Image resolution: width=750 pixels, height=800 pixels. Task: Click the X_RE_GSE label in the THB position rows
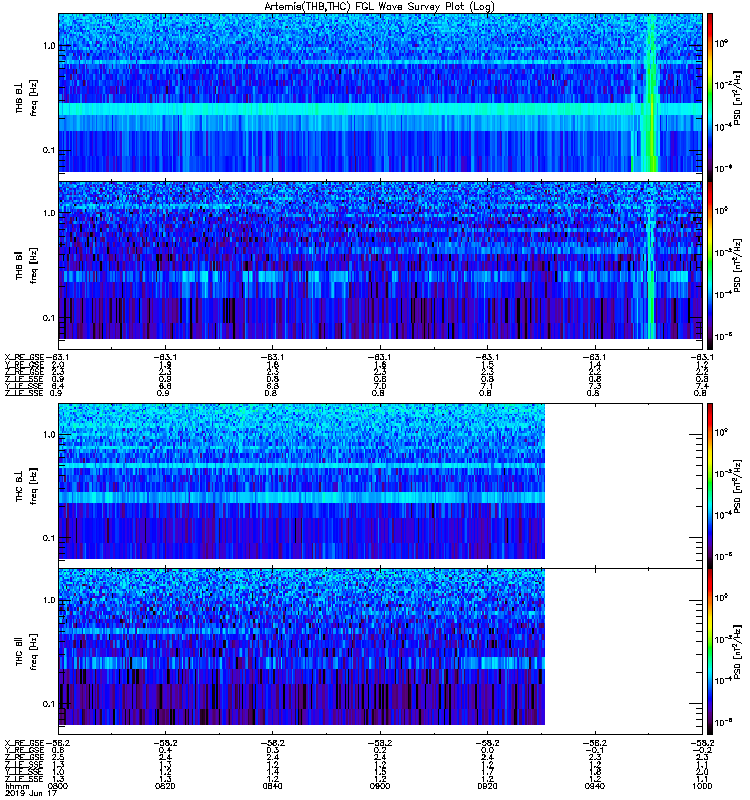(x=24, y=357)
